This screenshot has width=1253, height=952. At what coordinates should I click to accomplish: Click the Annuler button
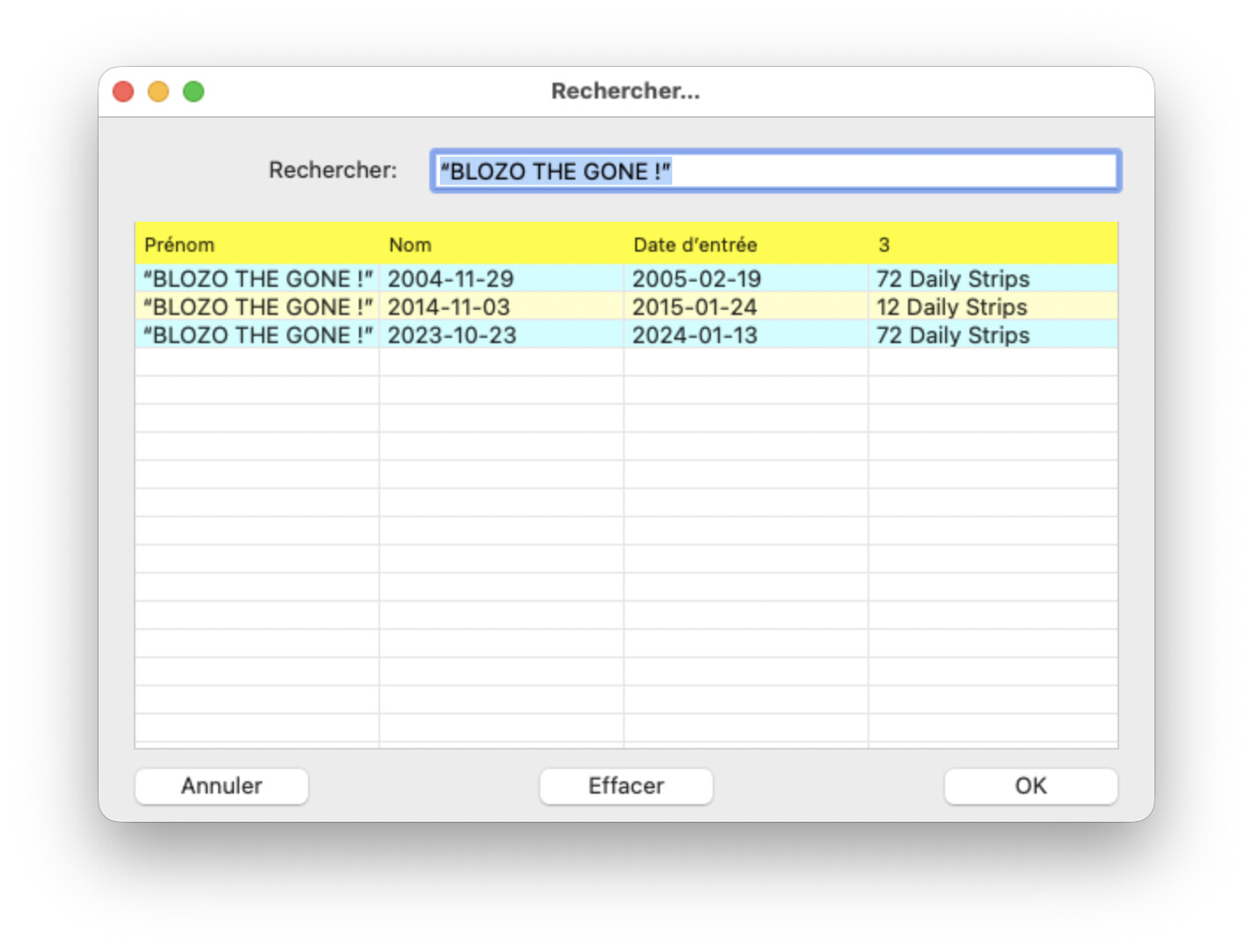(221, 786)
